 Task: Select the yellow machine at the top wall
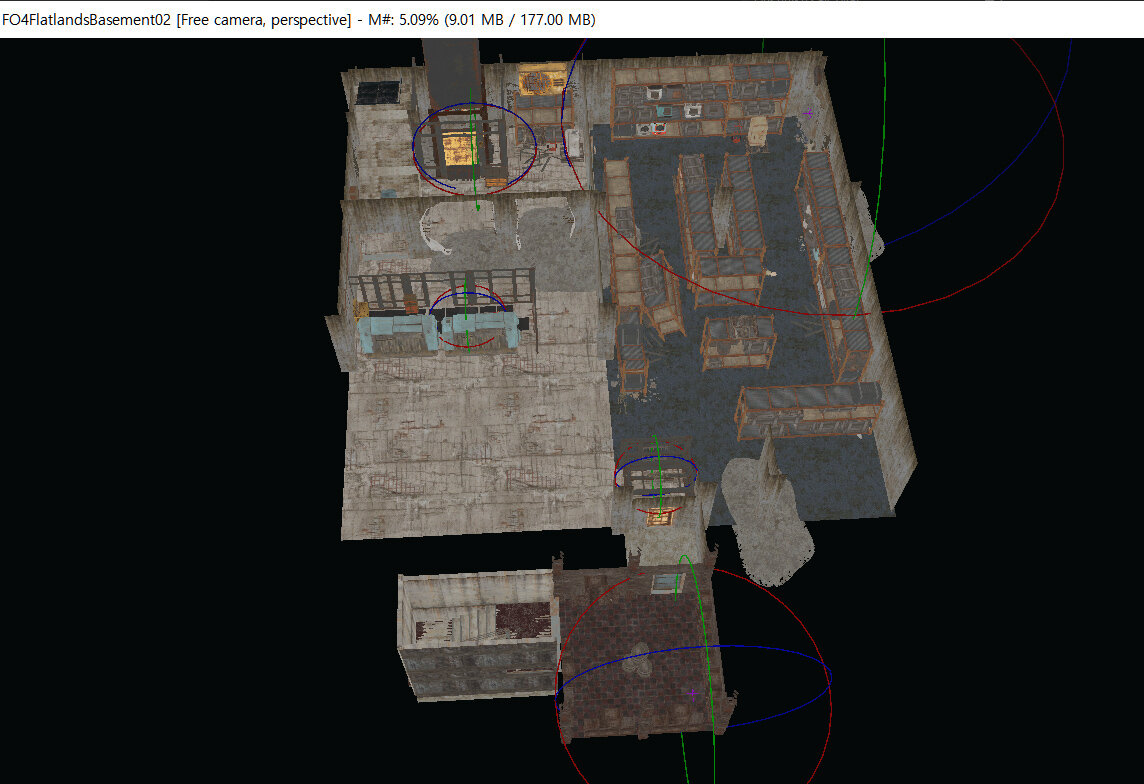click(x=541, y=79)
